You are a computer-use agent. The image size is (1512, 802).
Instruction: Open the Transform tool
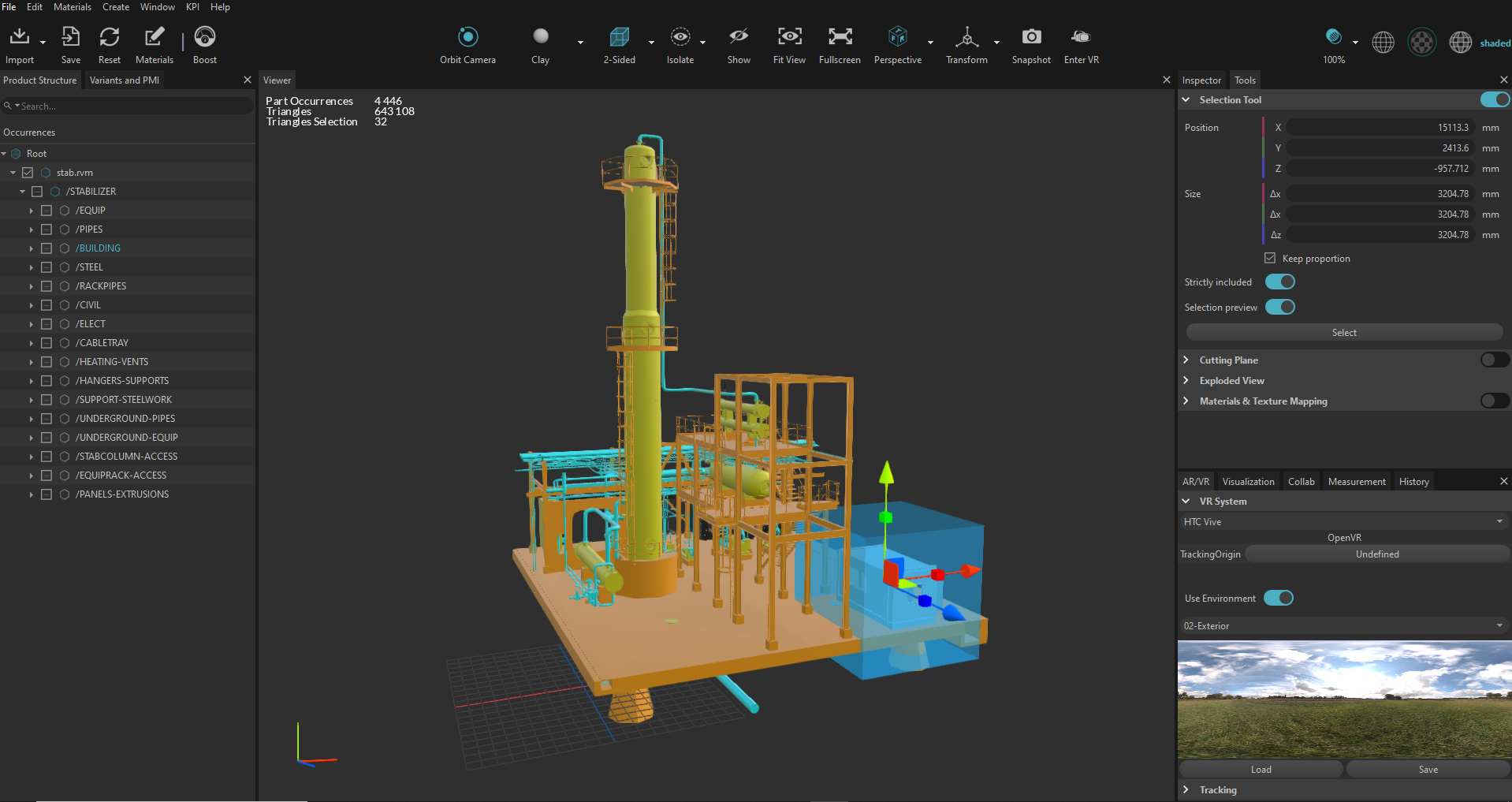tap(966, 37)
